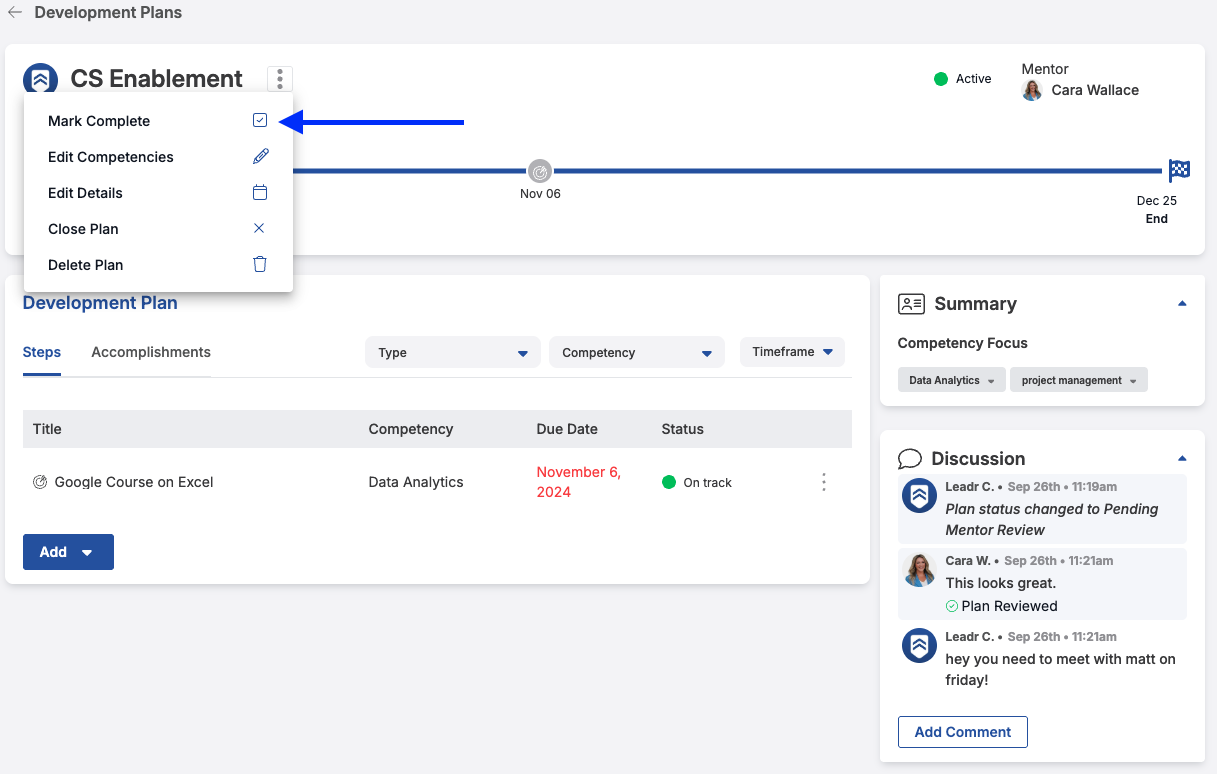1217x774 pixels.
Task: Click the checkered End flag icon
Action: (1179, 170)
